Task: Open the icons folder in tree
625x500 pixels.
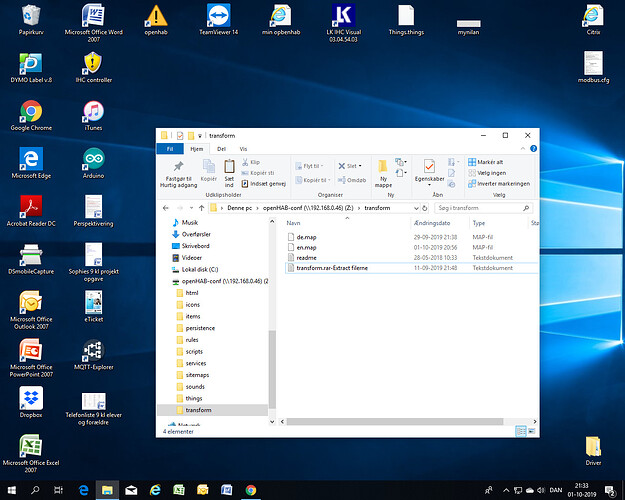Action: [193, 305]
